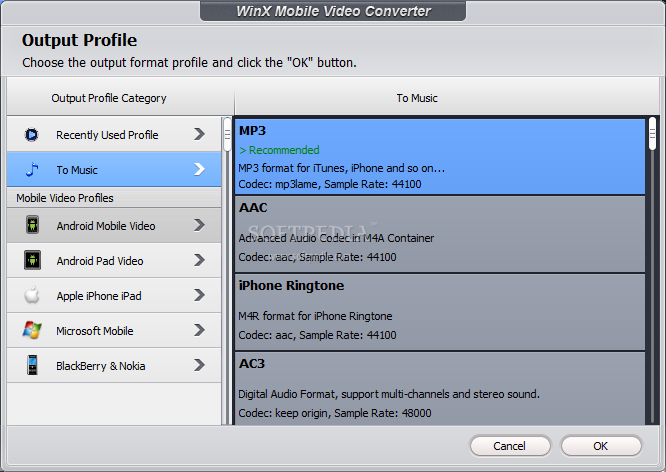Click "Codec: mp3lame, Sample Rate: 44100" text
This screenshot has height=472, width=666.
coord(330,184)
